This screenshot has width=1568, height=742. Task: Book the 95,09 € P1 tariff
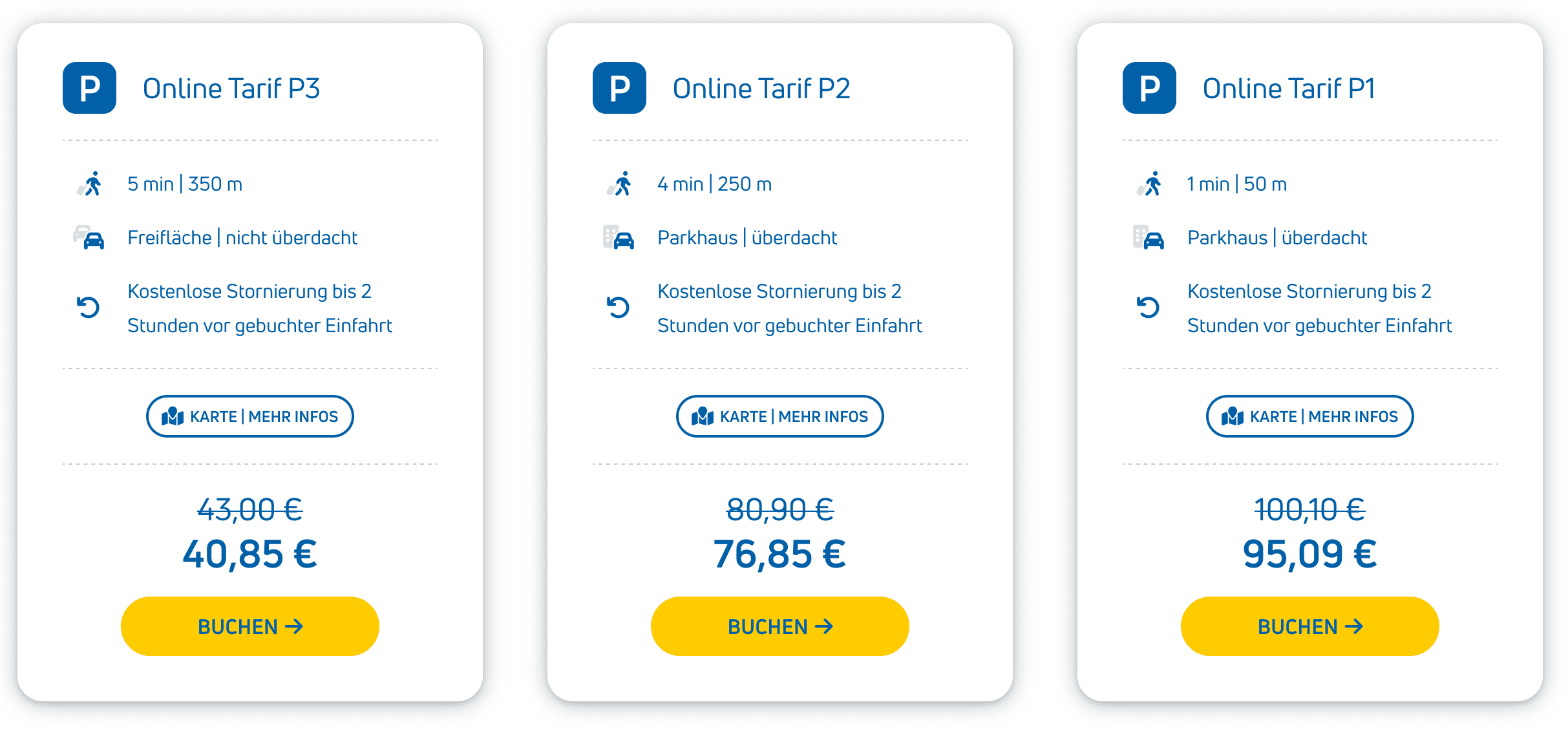(x=1310, y=626)
